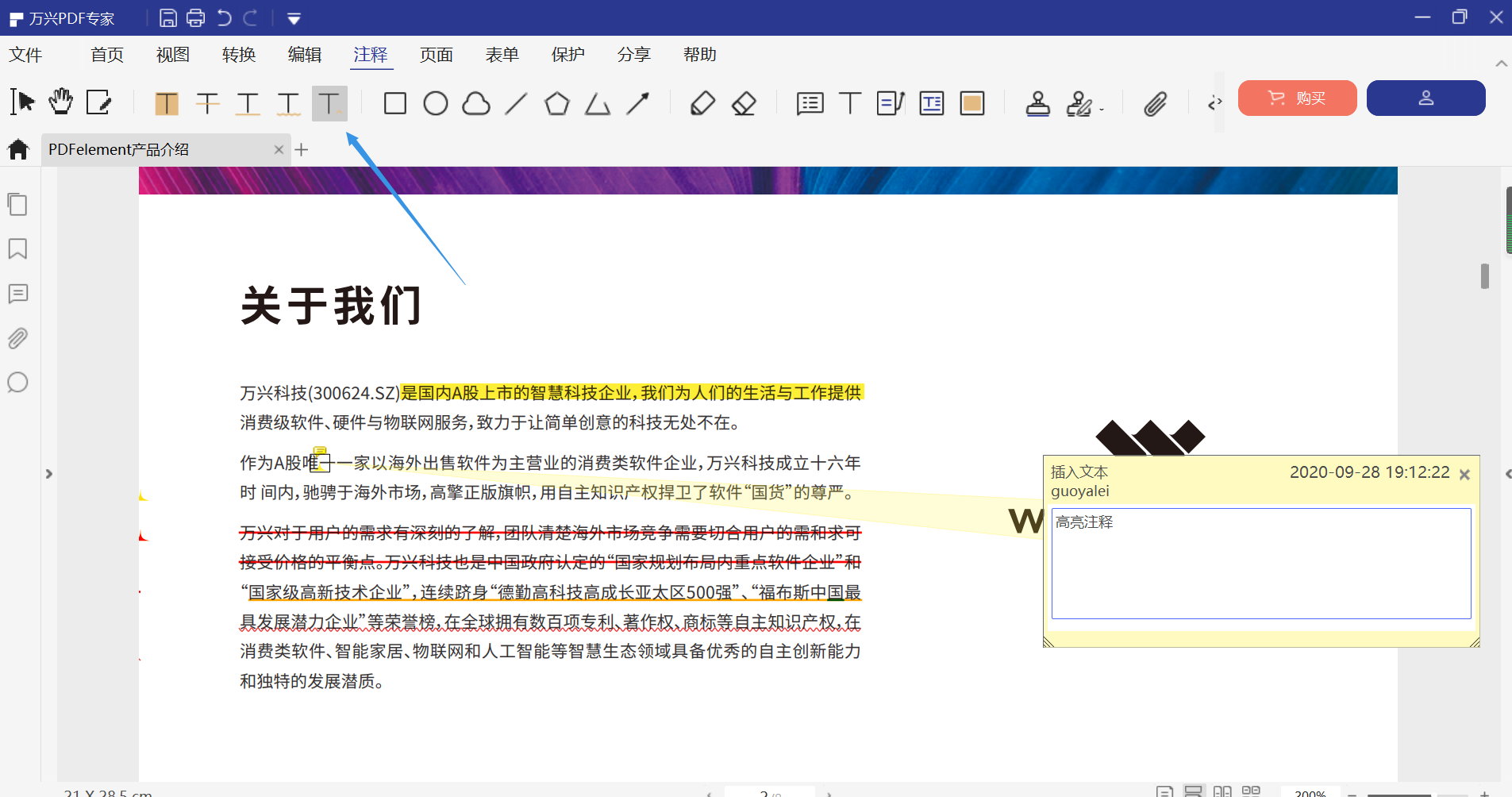Save the document
The height and width of the screenshot is (797, 1512).
click(168, 17)
